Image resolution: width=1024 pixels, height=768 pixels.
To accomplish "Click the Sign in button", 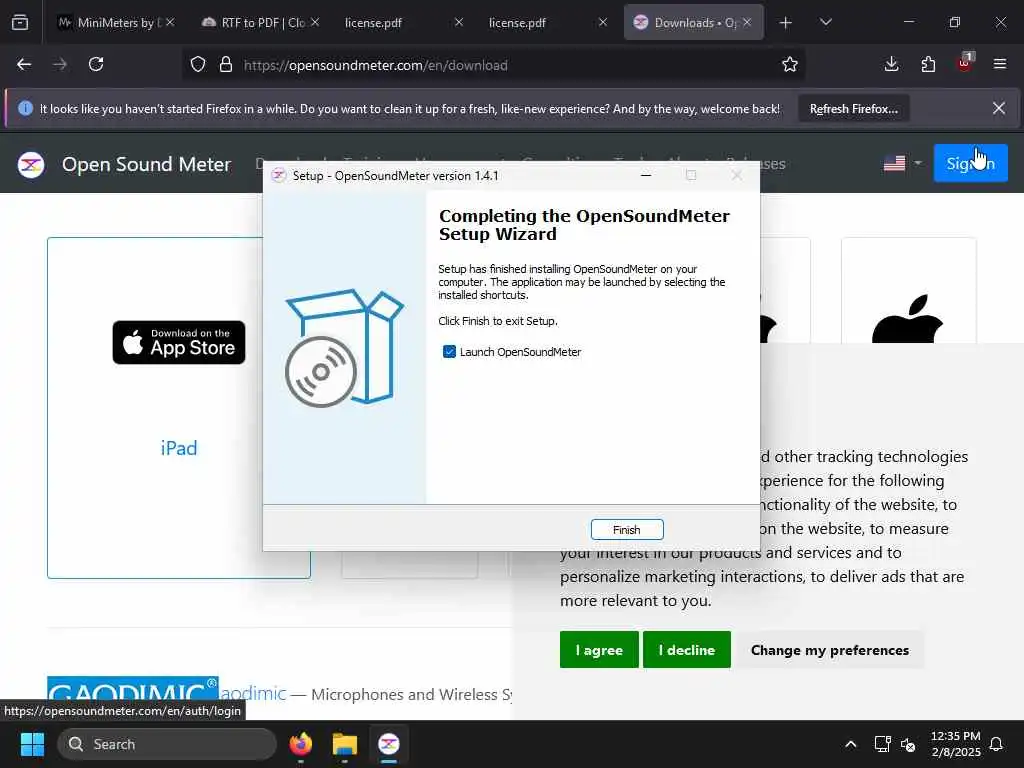I will point(970,163).
